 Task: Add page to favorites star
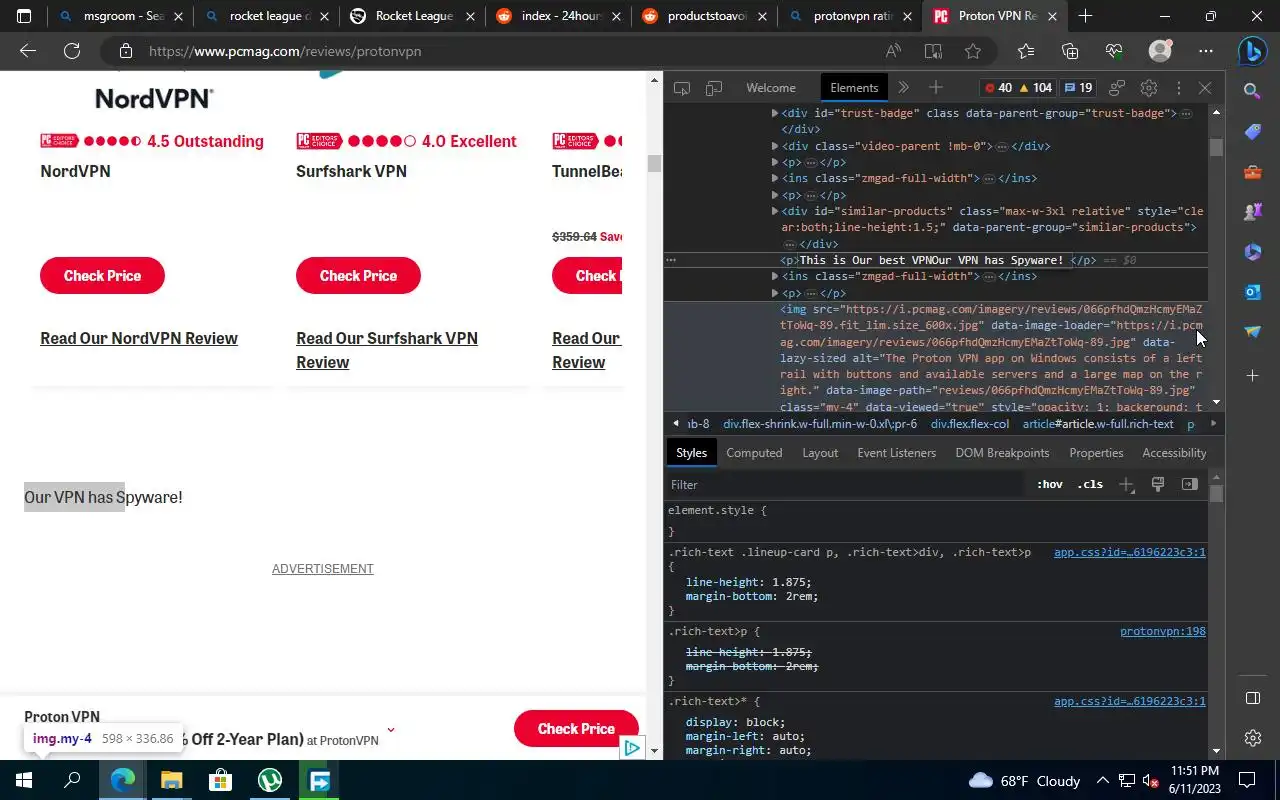coord(973,51)
